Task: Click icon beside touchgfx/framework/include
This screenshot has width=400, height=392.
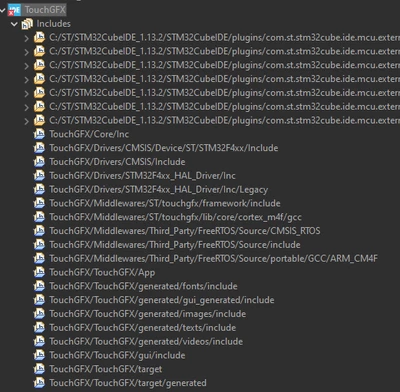Action: tap(39, 203)
